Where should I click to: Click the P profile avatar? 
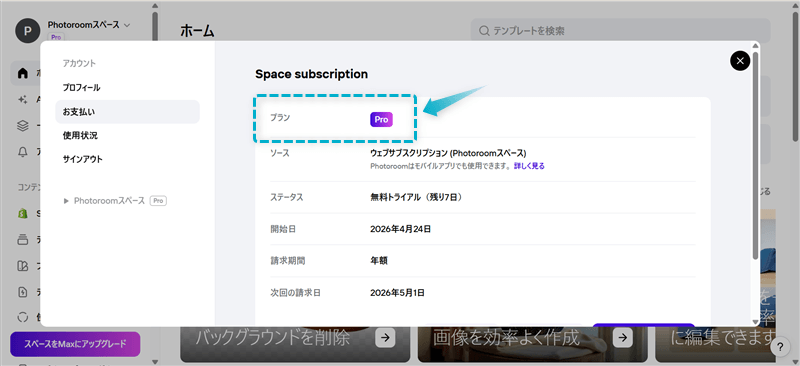[28, 31]
